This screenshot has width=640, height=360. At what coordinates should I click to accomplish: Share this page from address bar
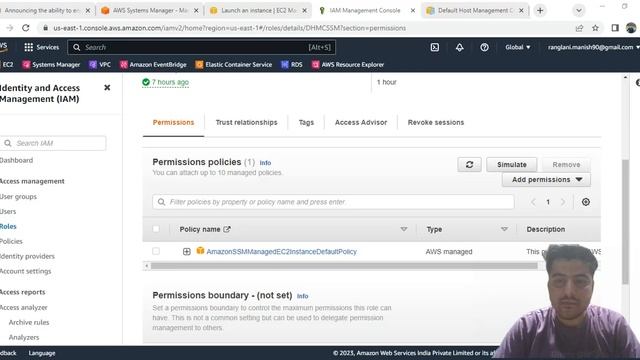pos(579,28)
